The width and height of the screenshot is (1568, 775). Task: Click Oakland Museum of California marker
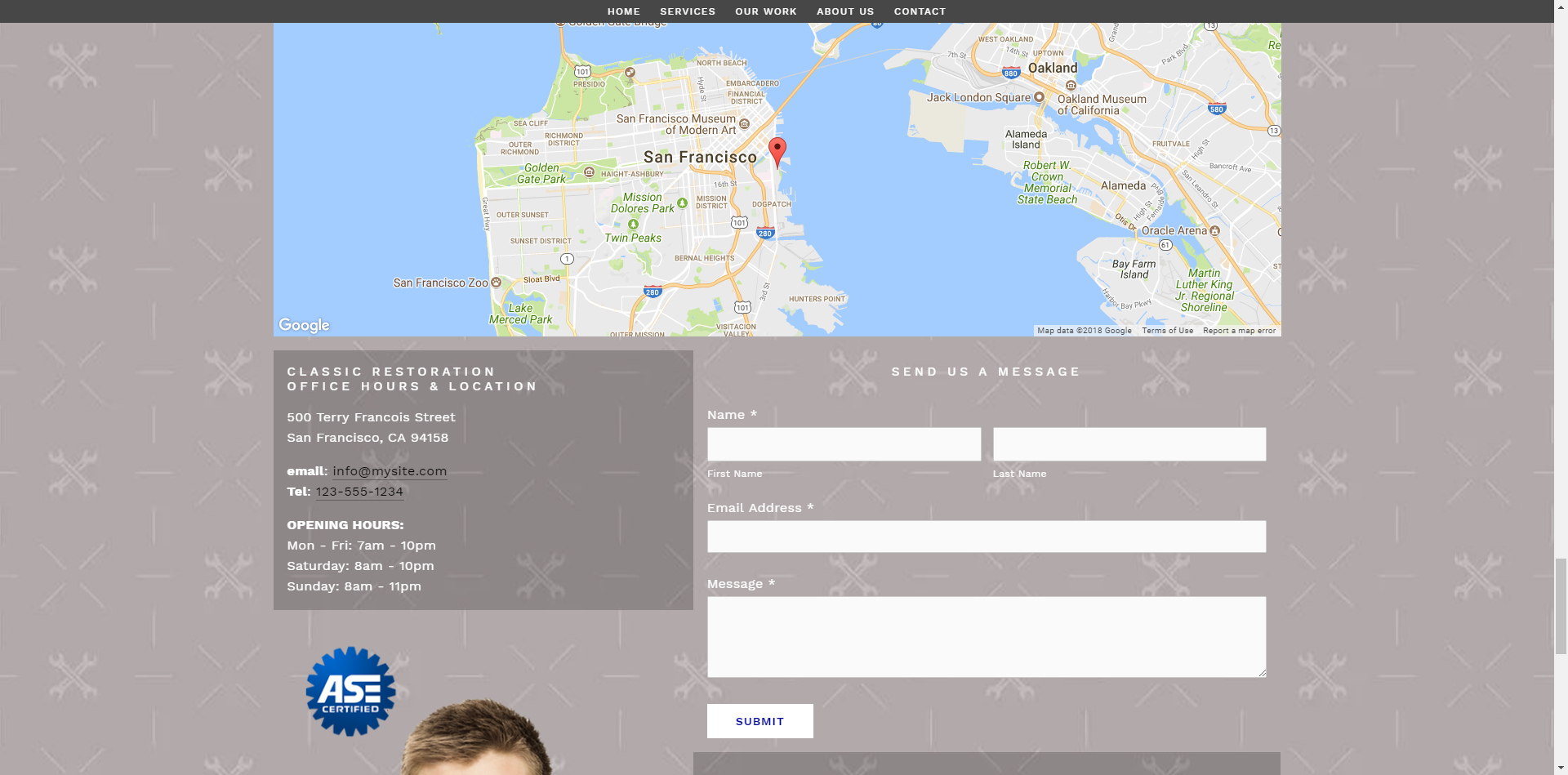click(1071, 85)
